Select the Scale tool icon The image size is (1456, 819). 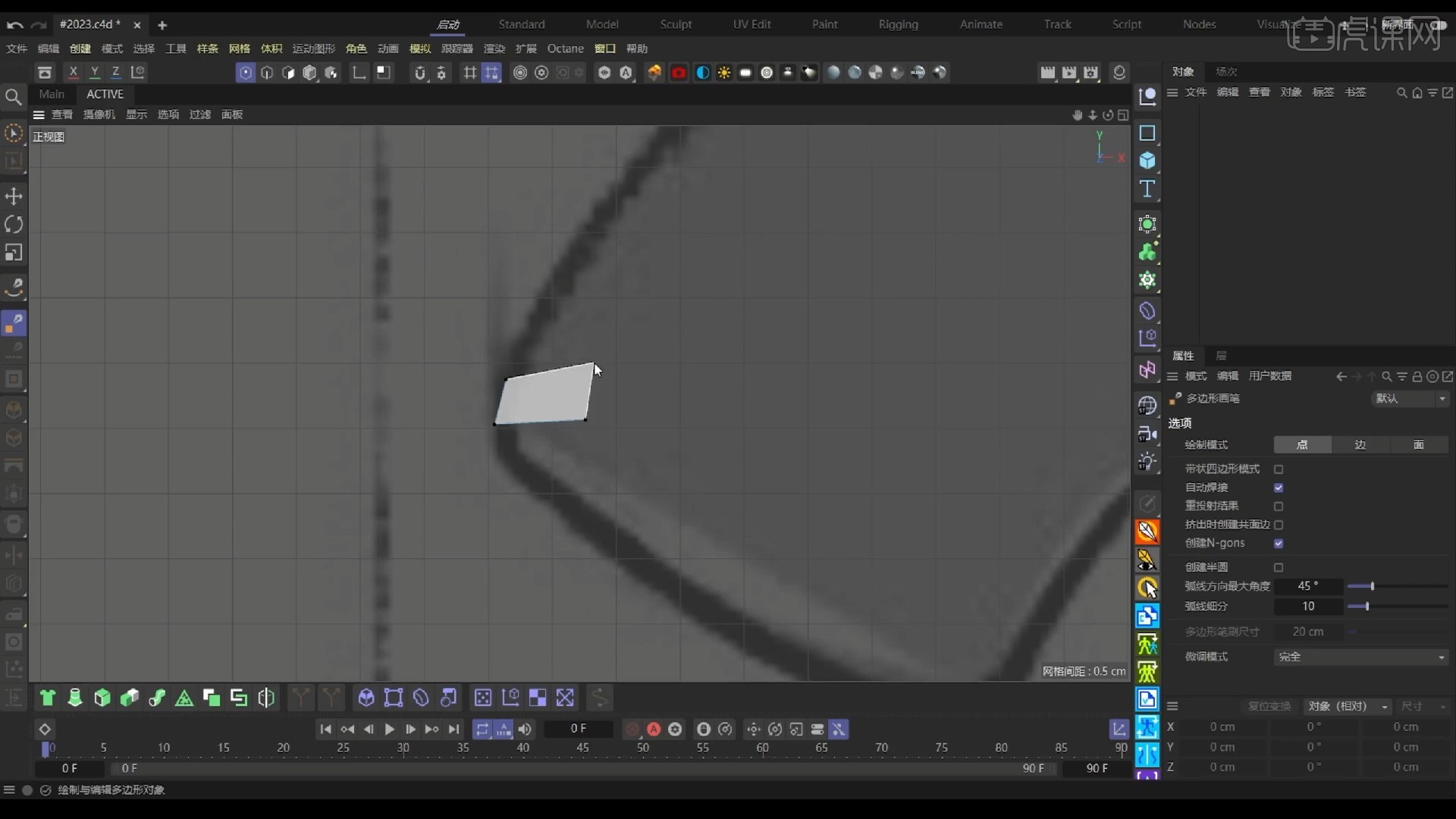(14, 253)
